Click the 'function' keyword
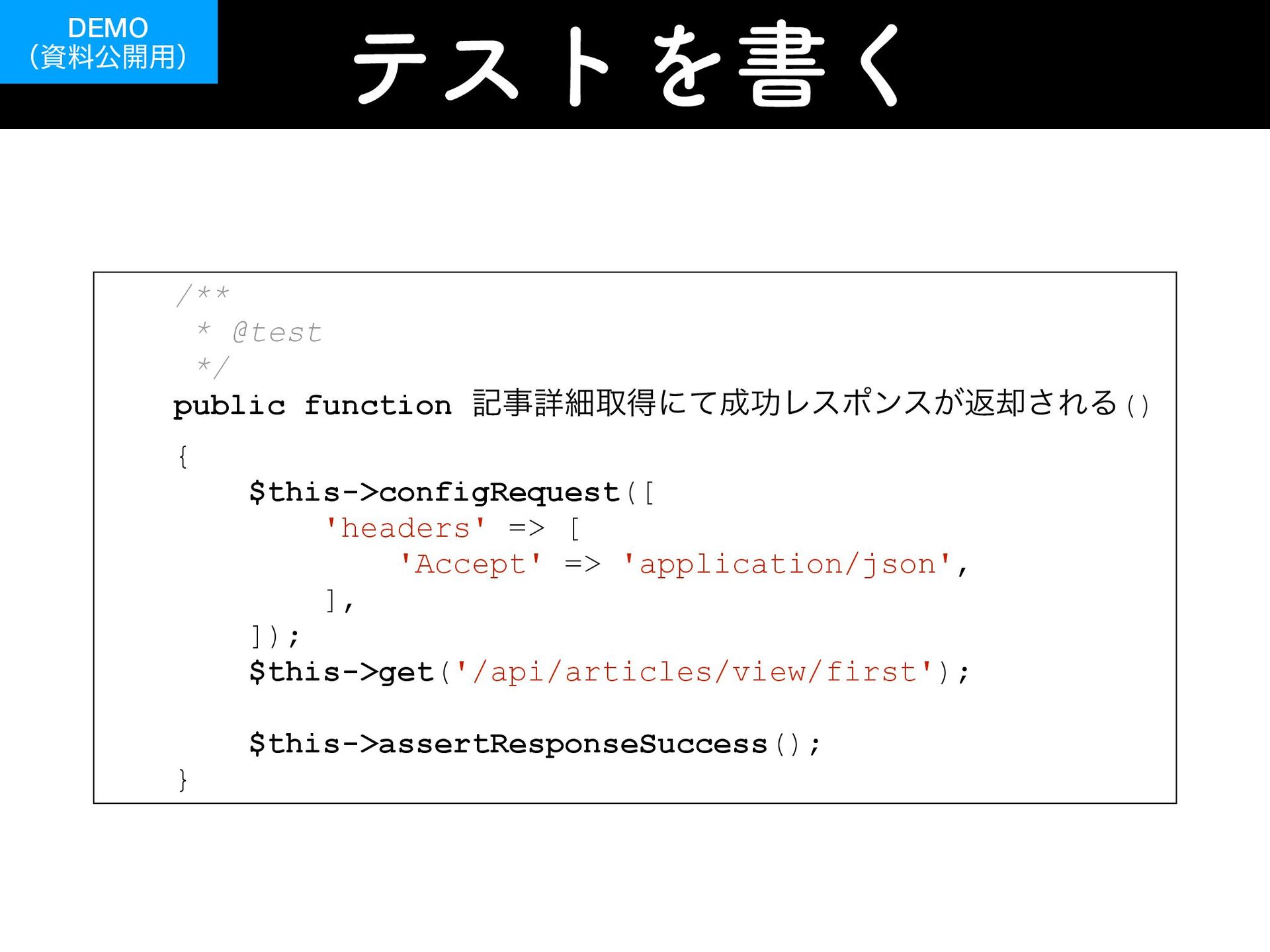This screenshot has height=952, width=1270. click(x=378, y=405)
